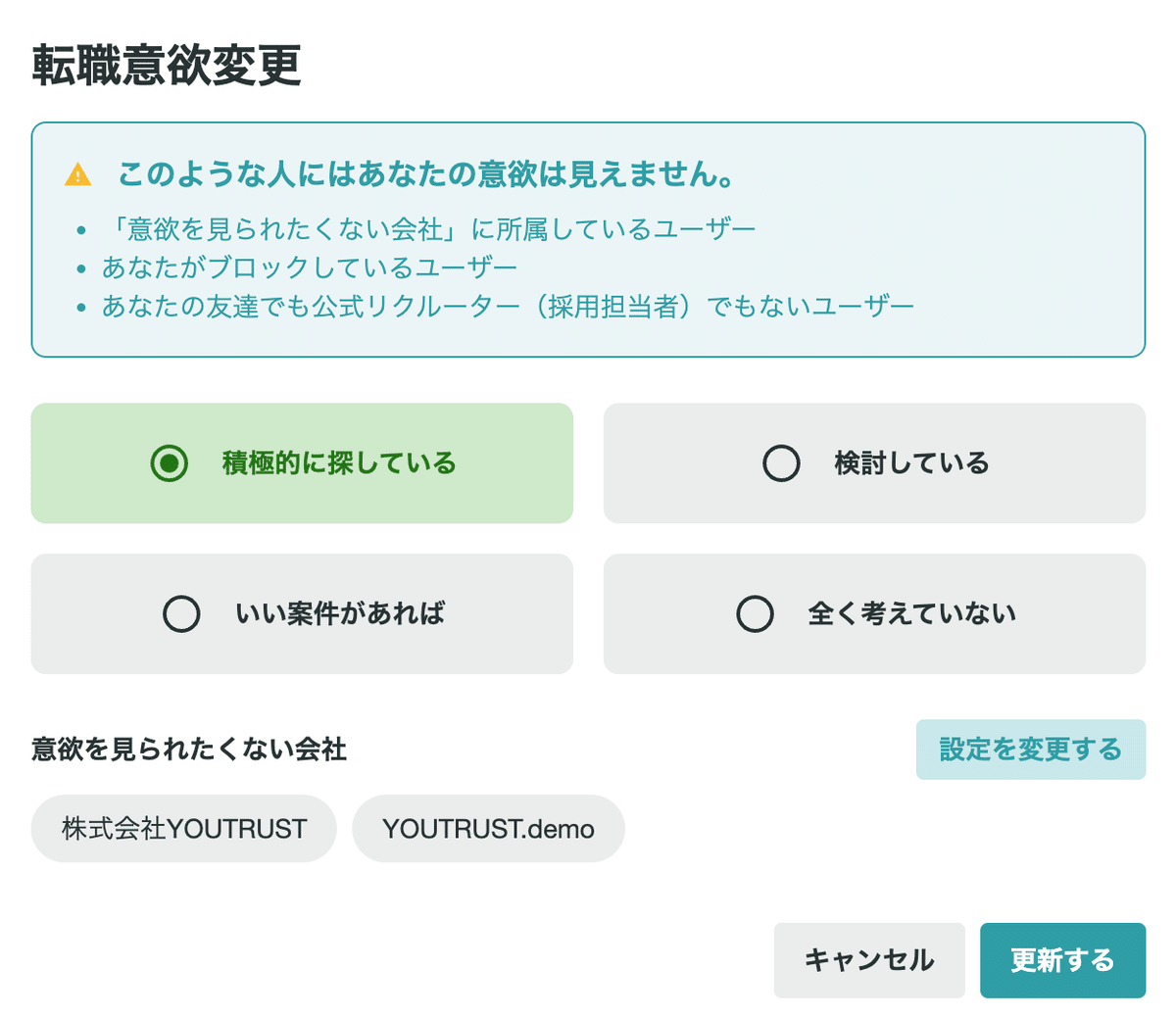Image resolution: width=1176 pixels, height=1017 pixels.
Task: Click the warning triangle icon
Action: (x=76, y=176)
